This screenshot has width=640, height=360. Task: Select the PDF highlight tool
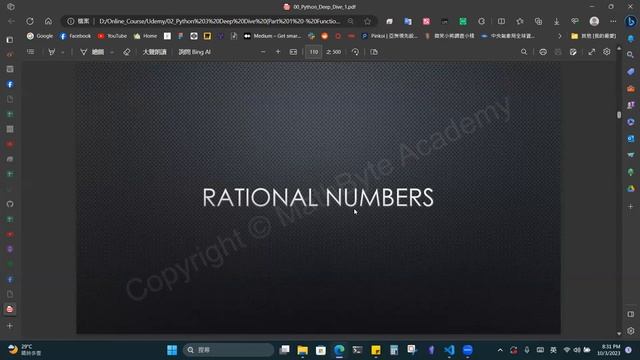pos(51,52)
